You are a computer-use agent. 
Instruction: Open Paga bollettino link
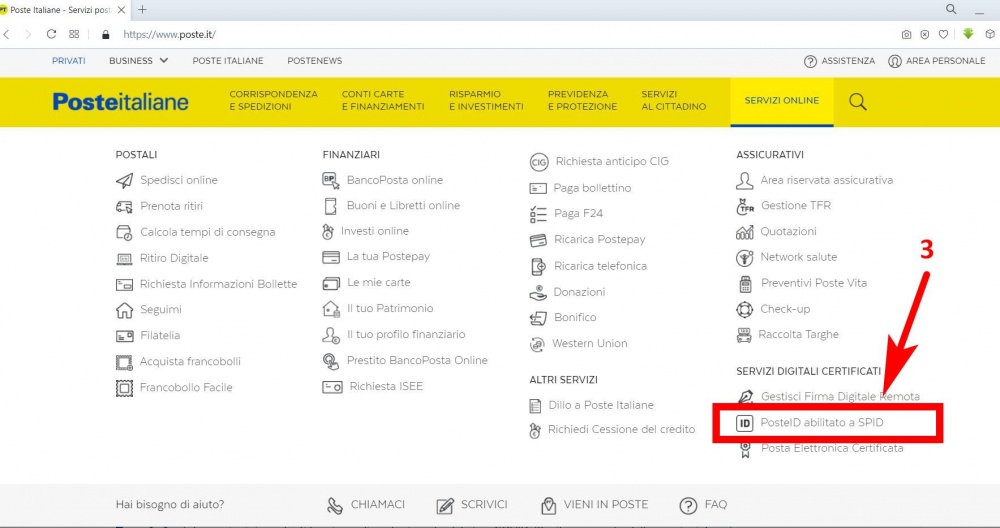pos(592,188)
